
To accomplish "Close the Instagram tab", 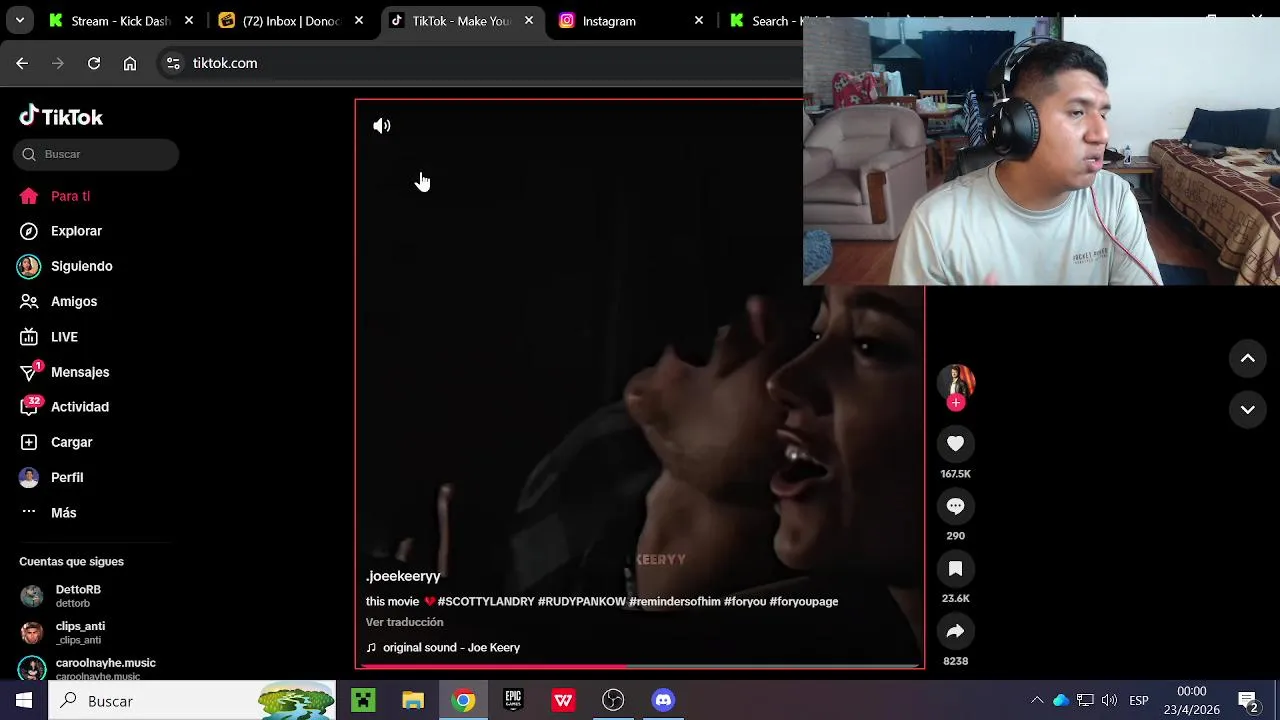I will [699, 20].
